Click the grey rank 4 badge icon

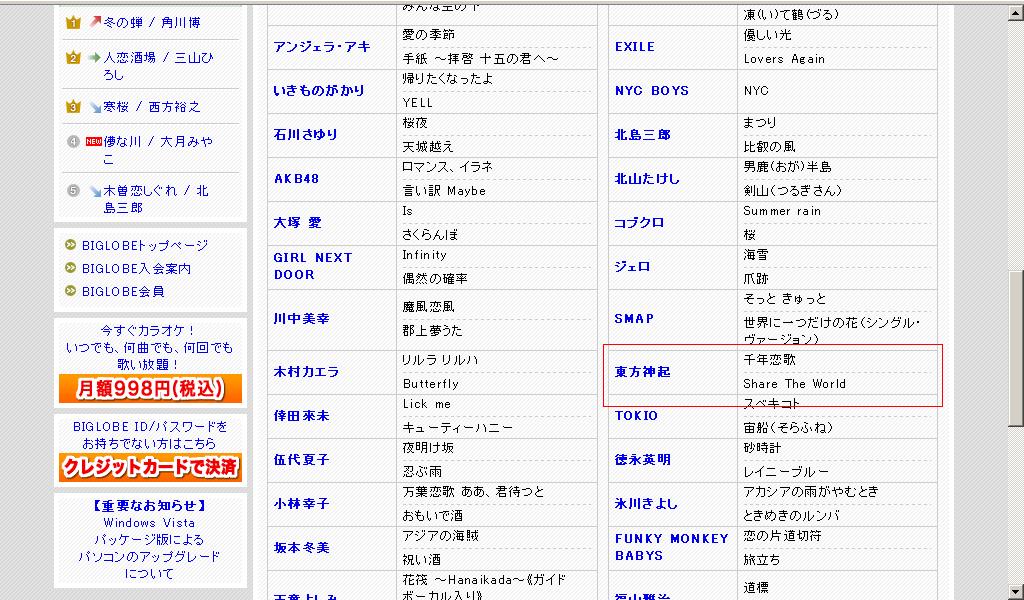point(73,142)
